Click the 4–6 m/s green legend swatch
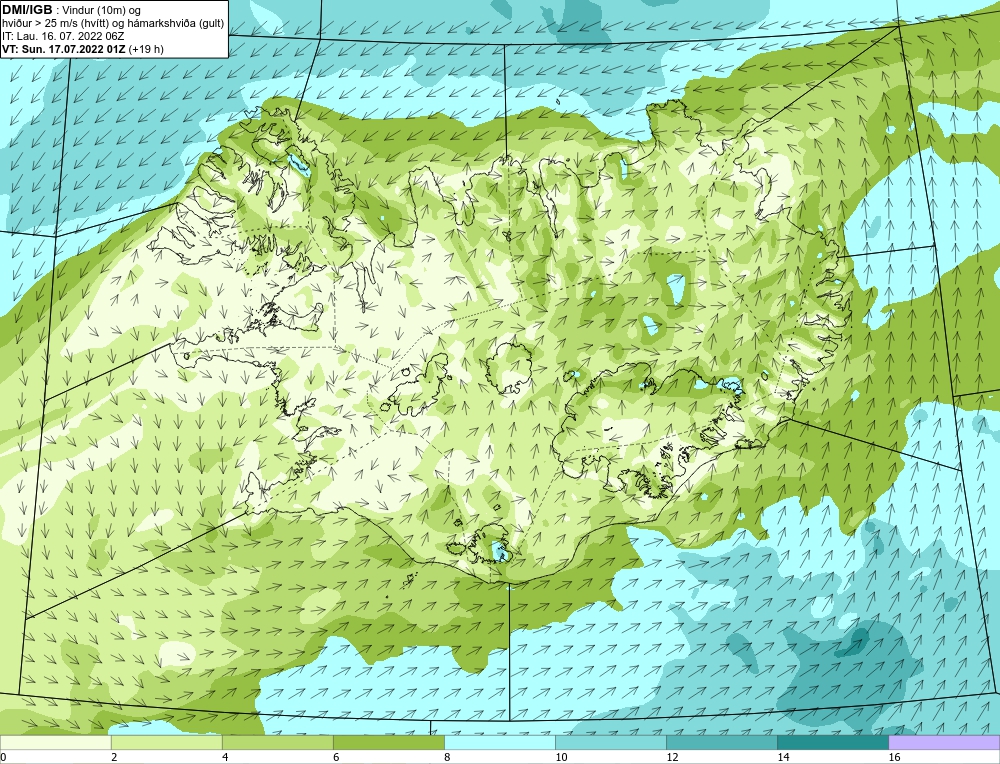 277,742
